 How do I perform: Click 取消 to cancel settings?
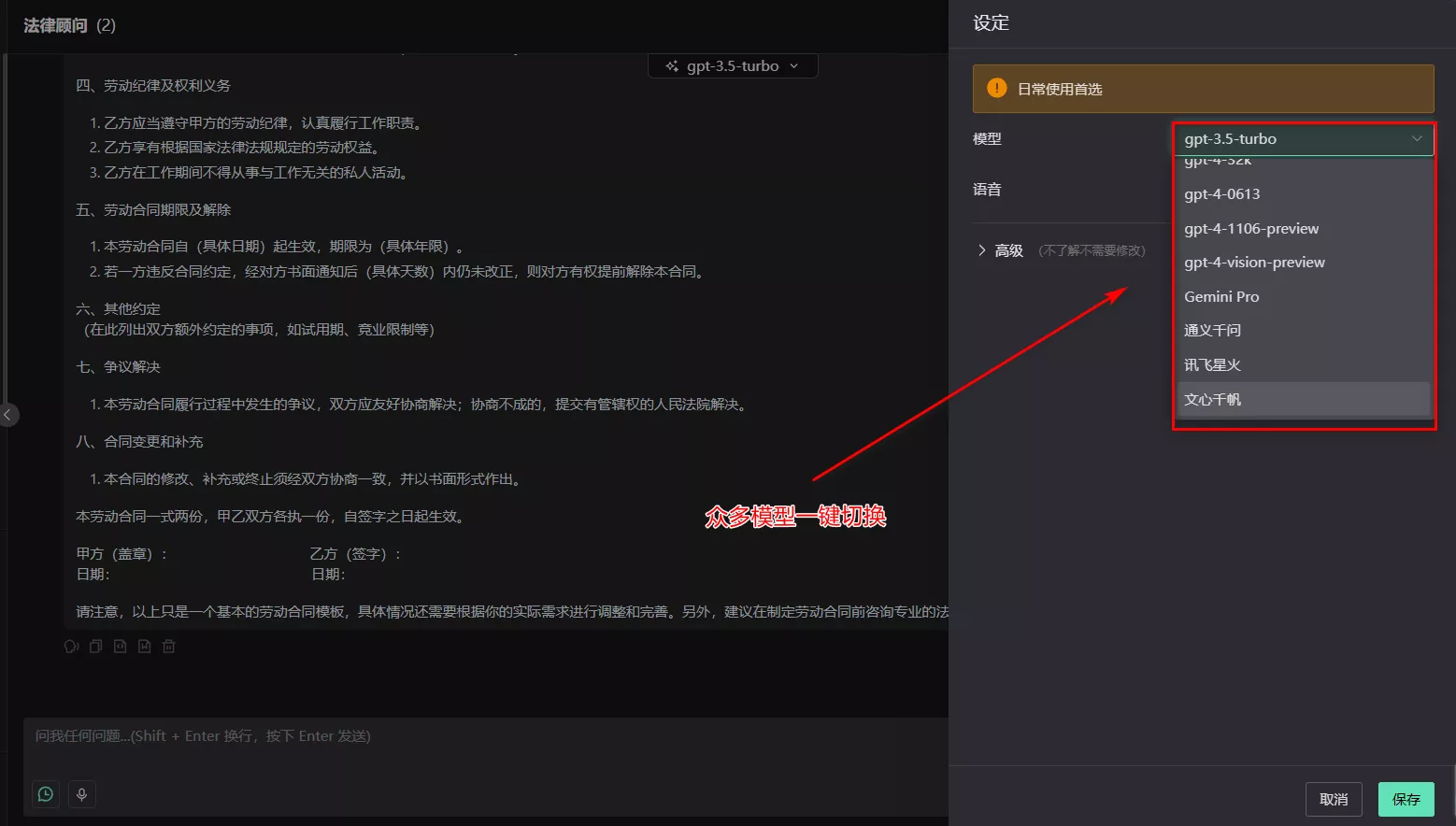pyautogui.click(x=1334, y=800)
